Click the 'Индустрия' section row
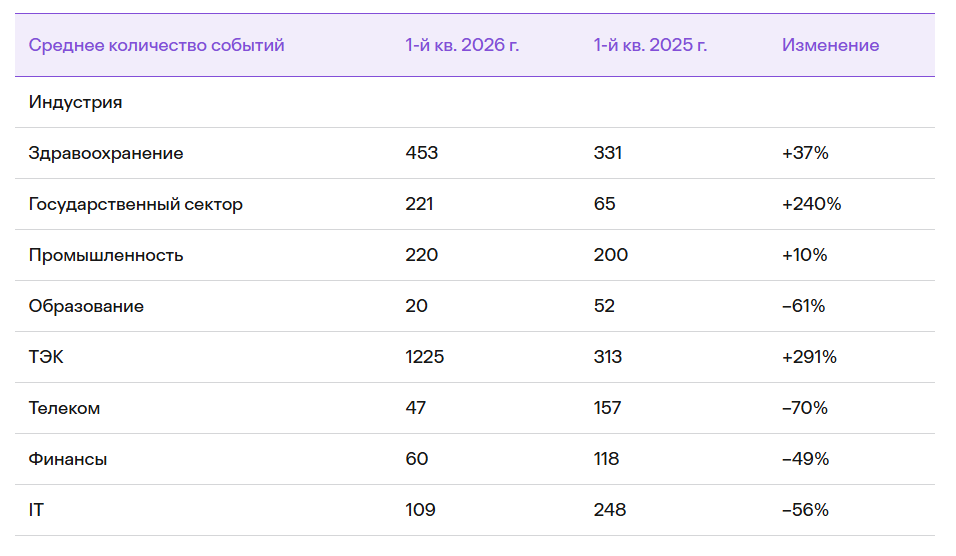 pos(475,102)
